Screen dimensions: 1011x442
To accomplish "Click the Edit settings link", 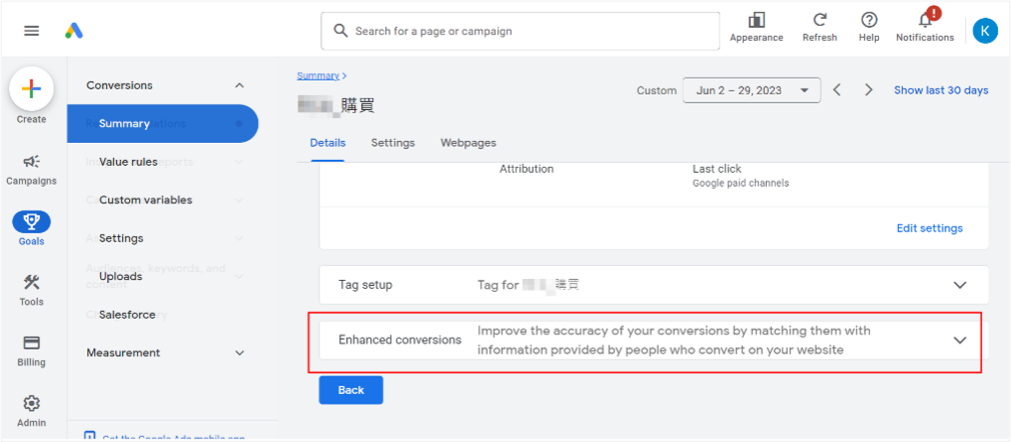I will [929, 228].
